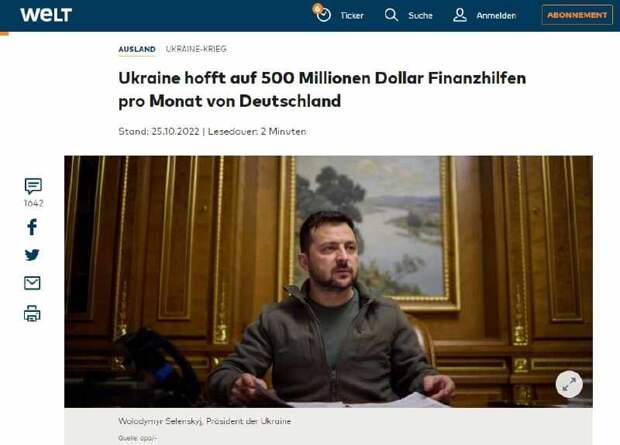Click the ABONNEMENT button
Viewport: 620px width, 445px height.
tap(577, 15)
